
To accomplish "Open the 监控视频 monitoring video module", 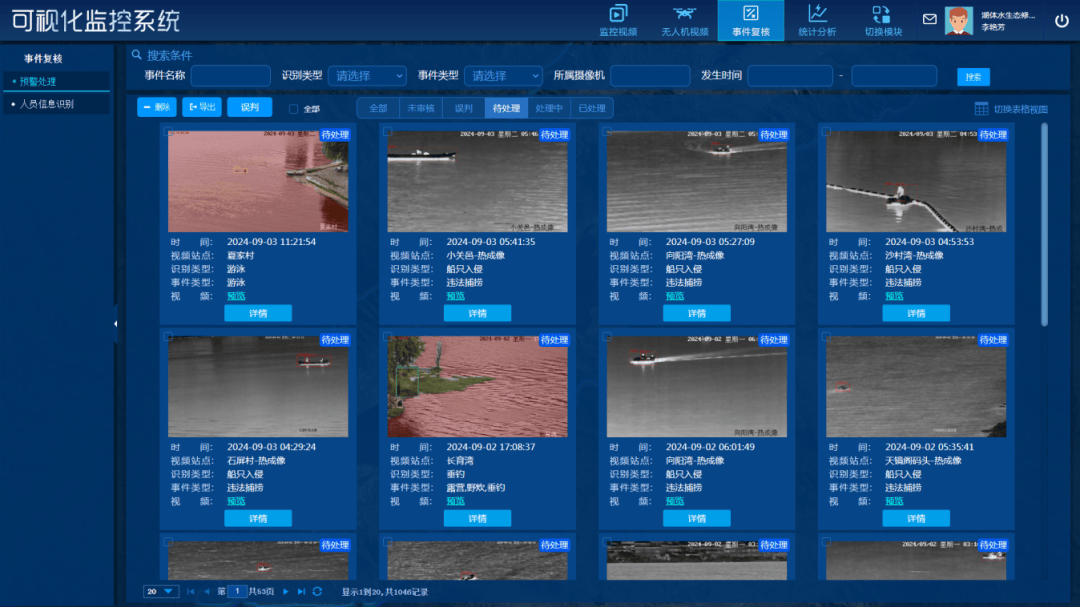I will [x=618, y=21].
